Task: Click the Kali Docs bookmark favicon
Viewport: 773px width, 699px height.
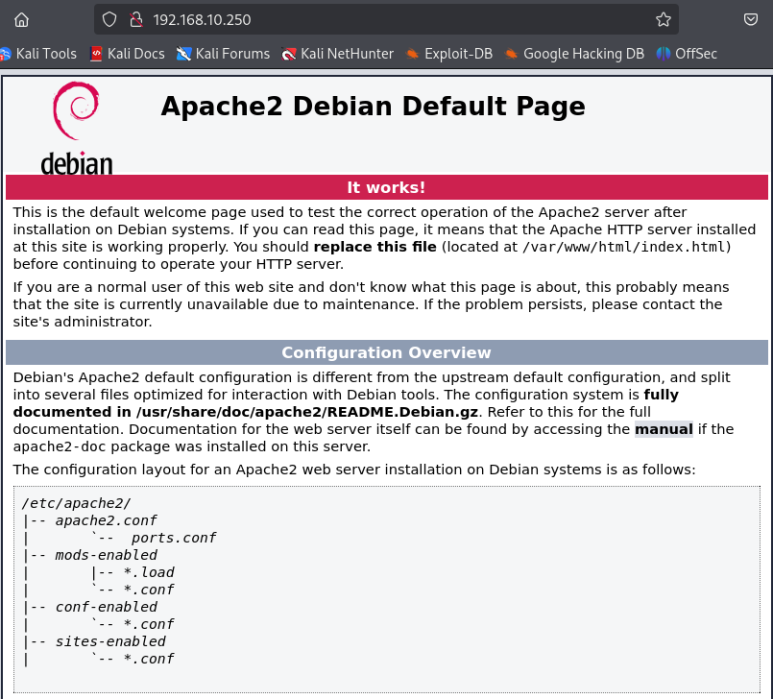Action: [96, 54]
